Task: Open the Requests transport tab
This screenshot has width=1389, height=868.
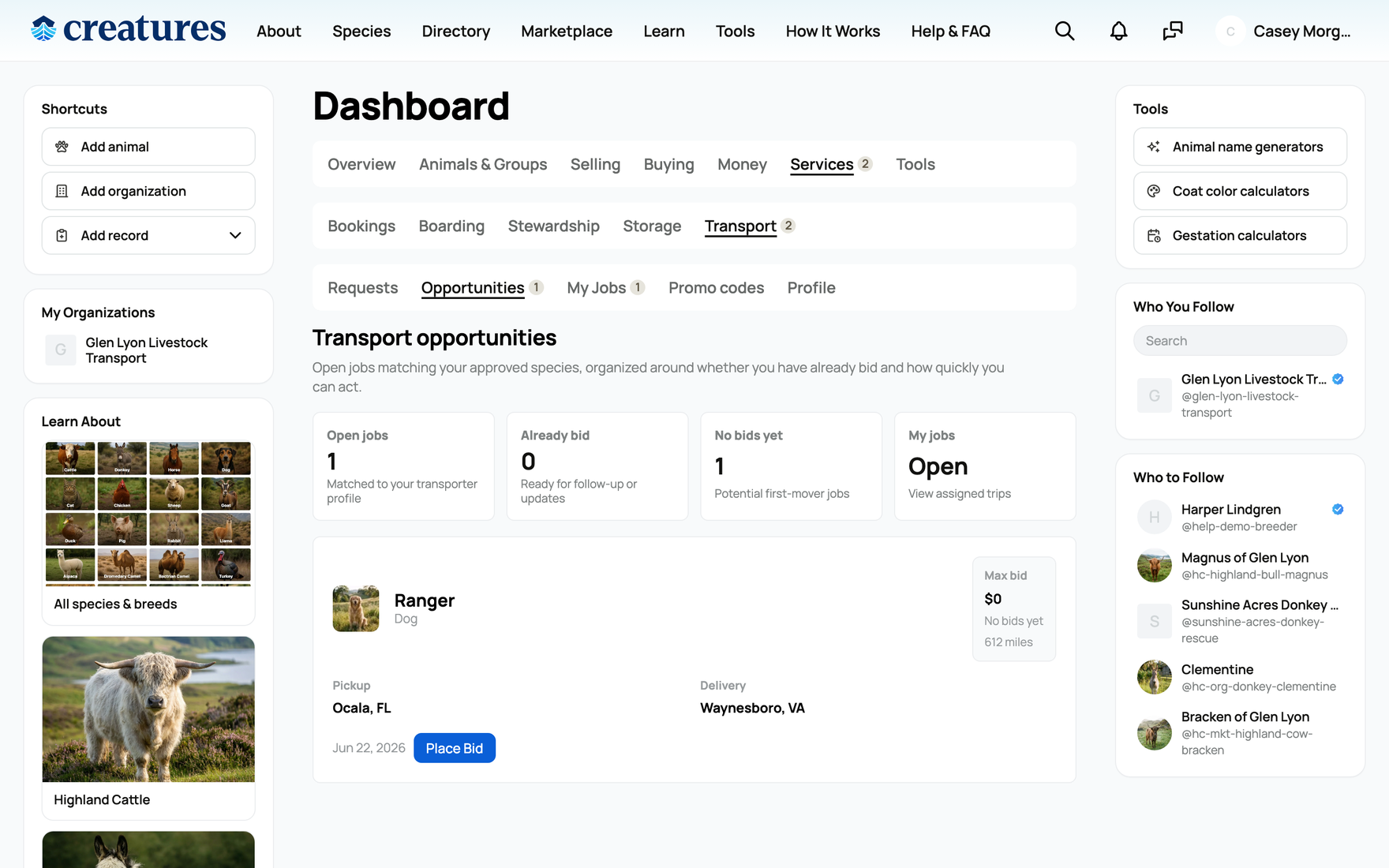Action: coord(362,287)
